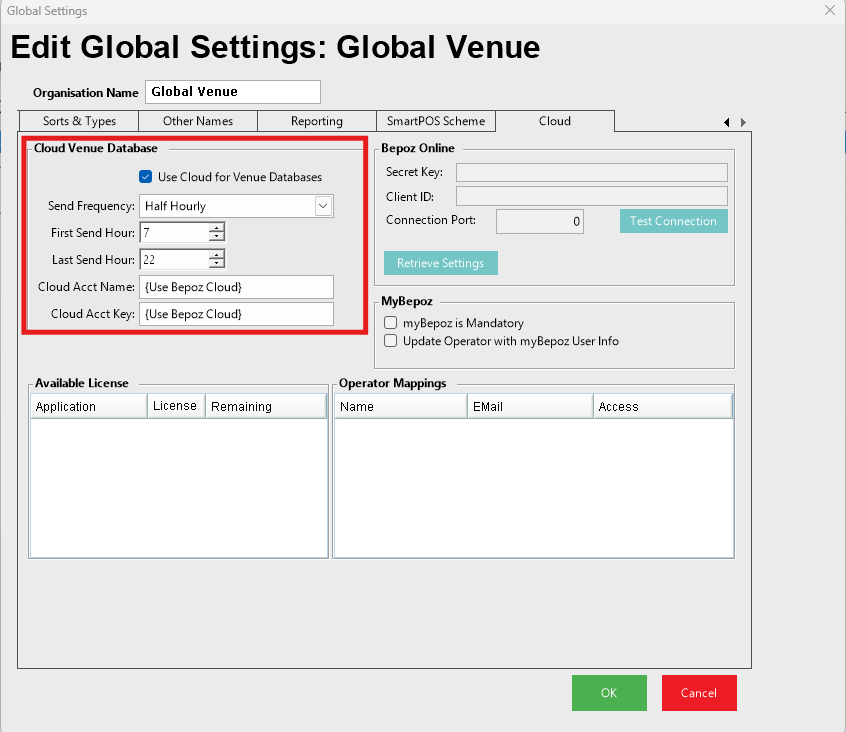This screenshot has height=732, width=846.
Task: Open the Reporting tab
Action: (x=316, y=121)
